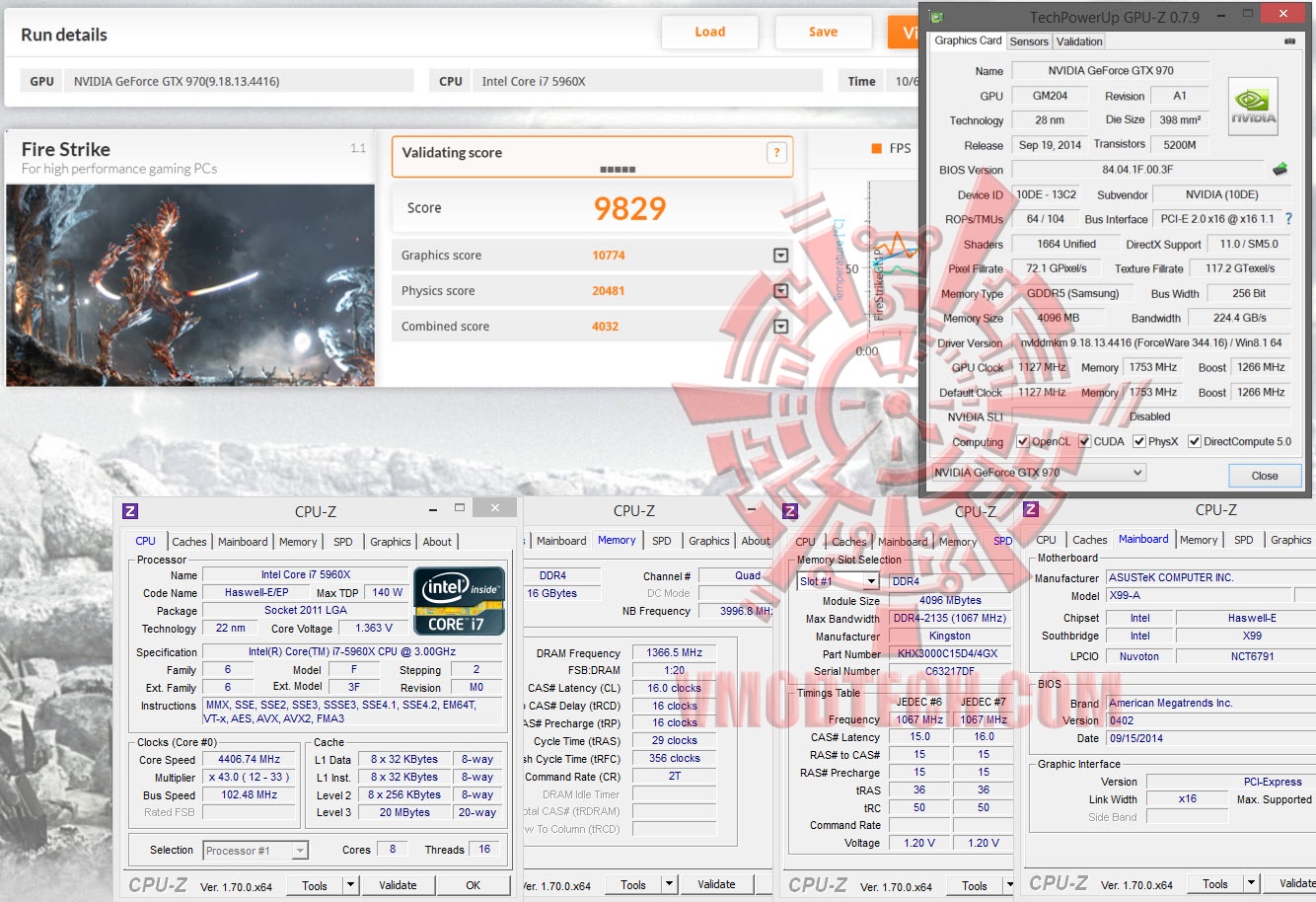Open the Tools dropdown arrow beside OK button
Image resolution: width=1316 pixels, height=902 pixels.
point(350,885)
